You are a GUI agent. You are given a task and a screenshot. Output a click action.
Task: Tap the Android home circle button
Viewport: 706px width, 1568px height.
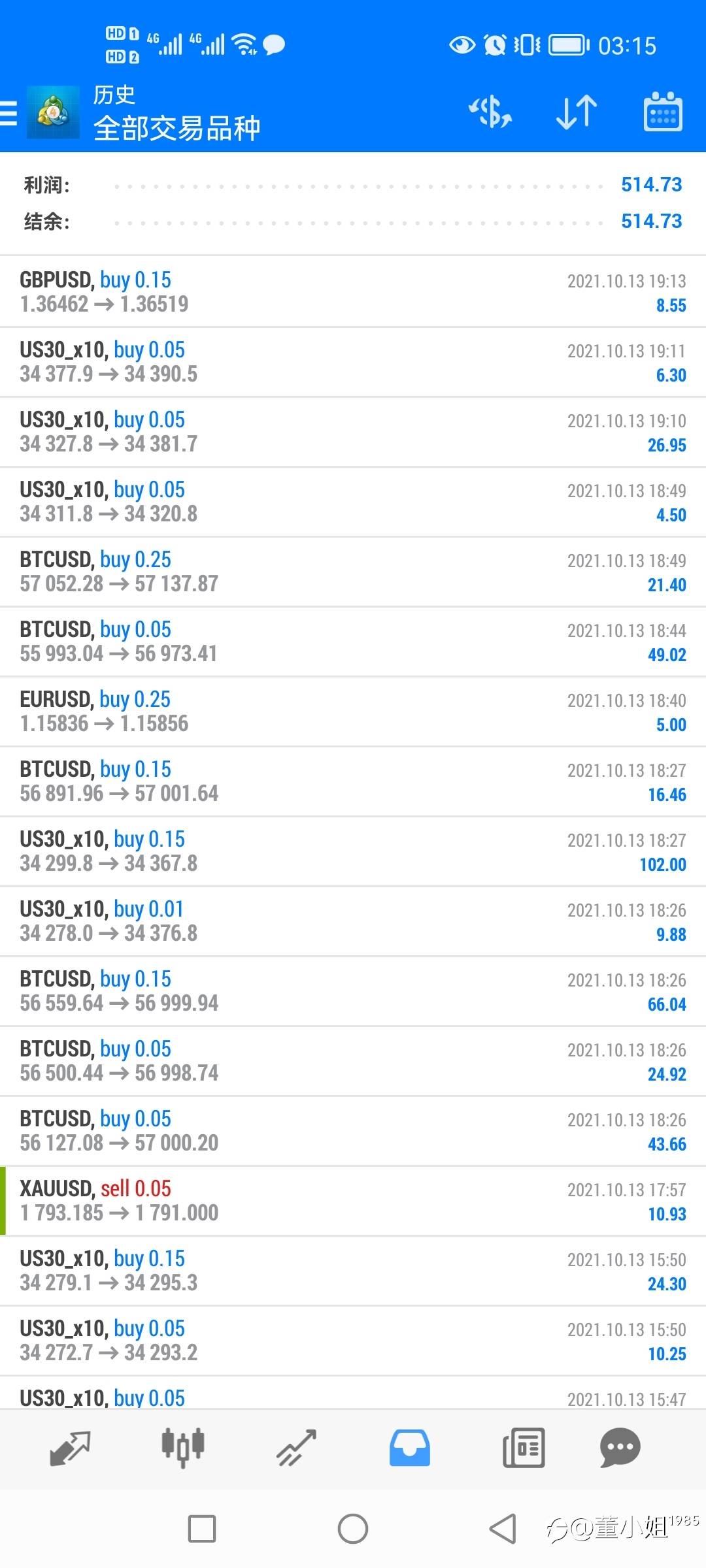[x=353, y=1529]
